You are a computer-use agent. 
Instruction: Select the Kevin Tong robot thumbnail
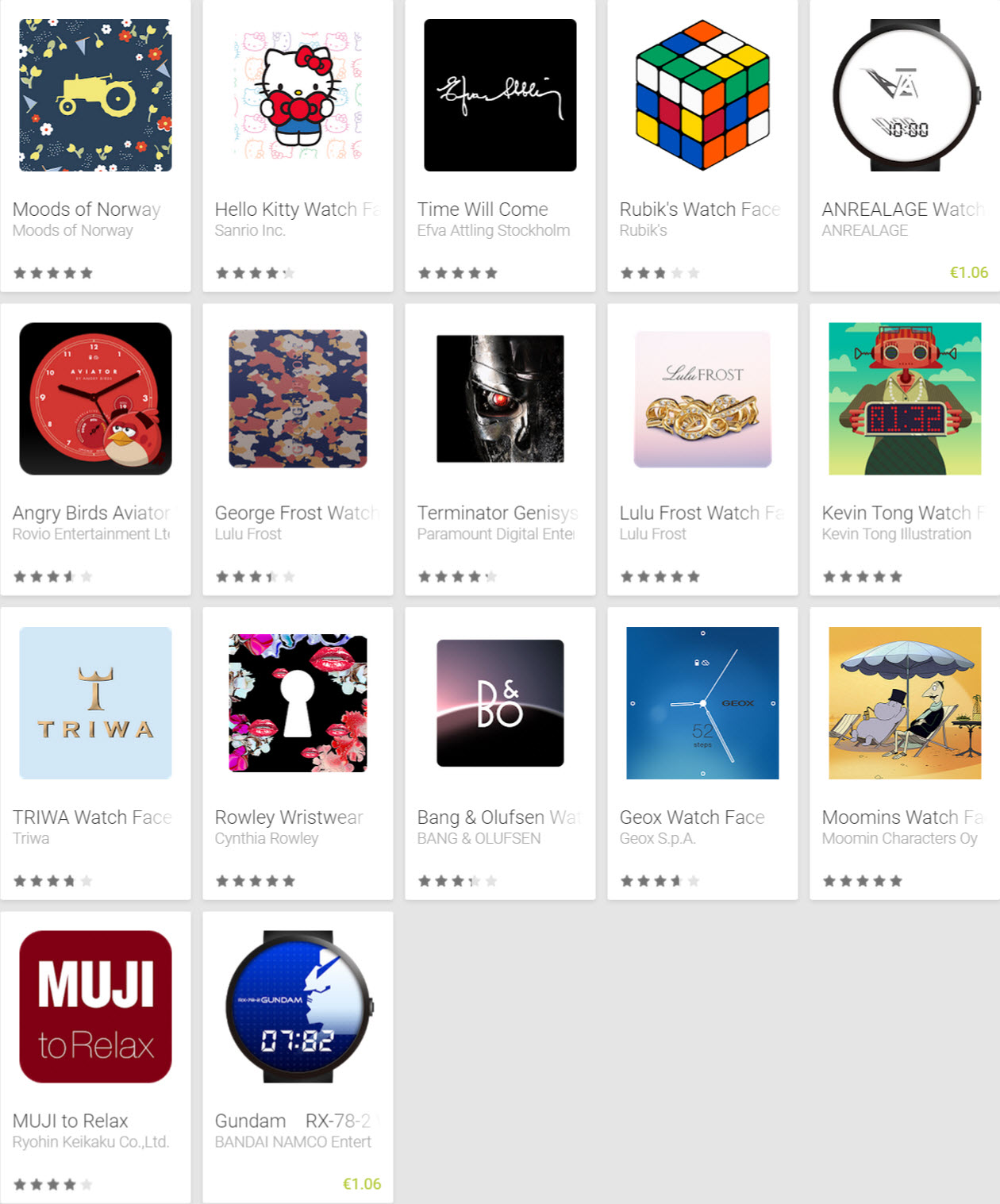[x=905, y=398]
